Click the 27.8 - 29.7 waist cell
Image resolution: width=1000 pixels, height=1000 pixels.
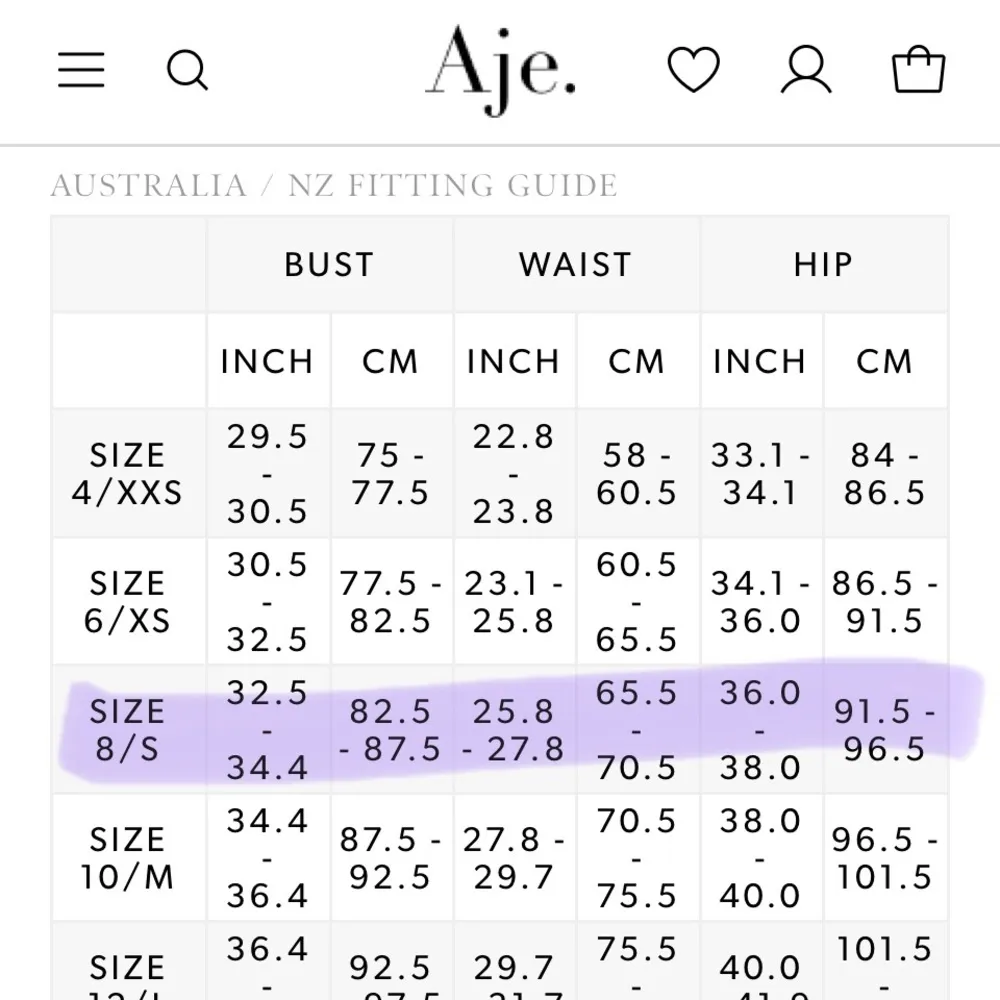pyautogui.click(x=514, y=858)
